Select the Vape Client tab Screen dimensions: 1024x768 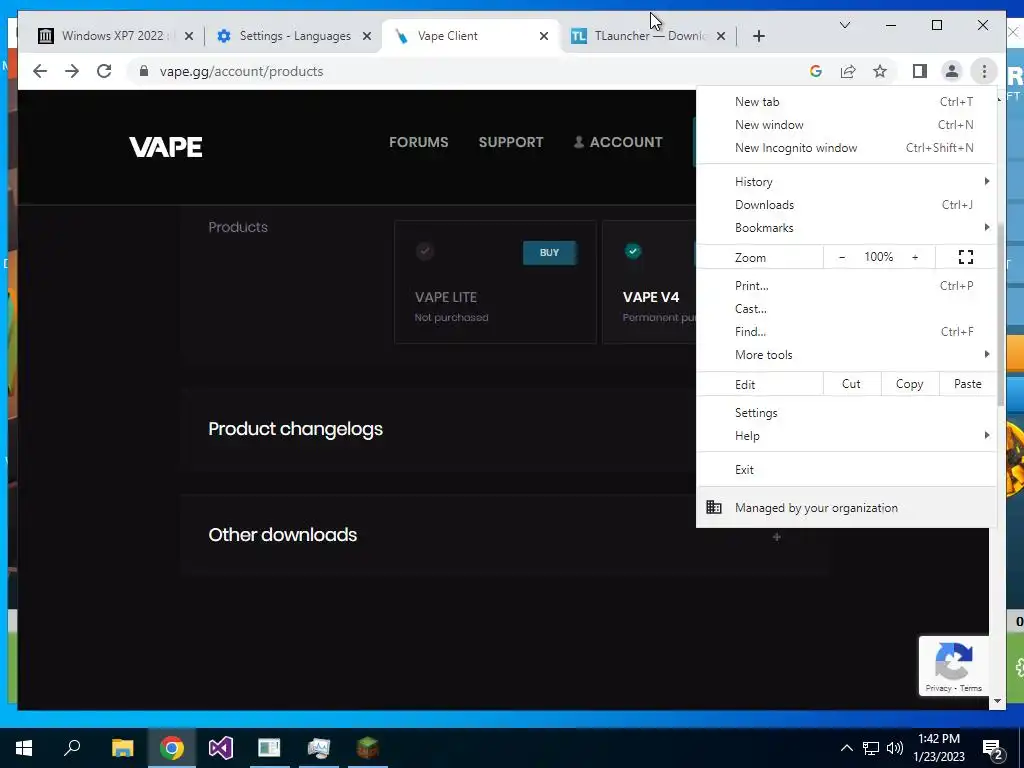(470, 36)
